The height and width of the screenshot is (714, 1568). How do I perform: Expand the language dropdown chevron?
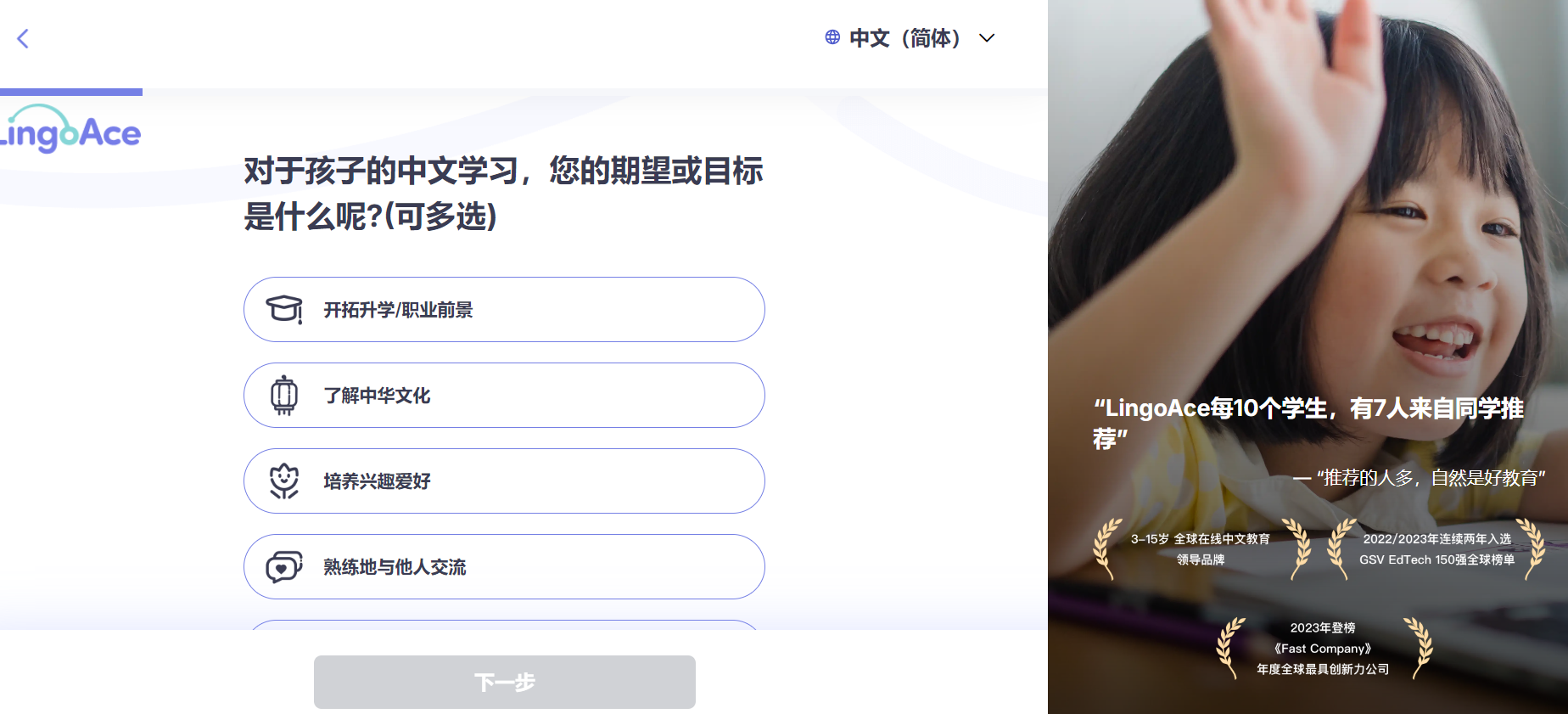click(987, 38)
